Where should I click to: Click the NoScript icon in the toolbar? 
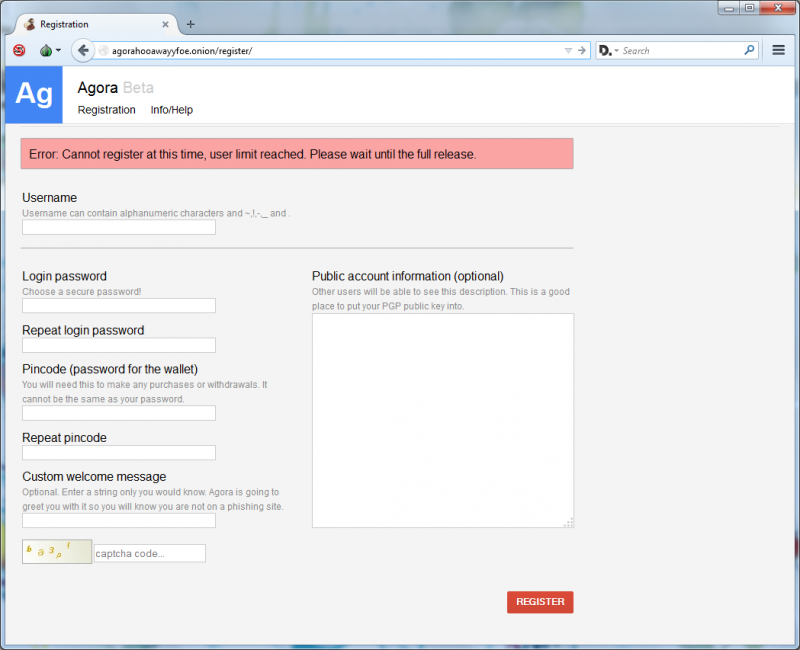point(19,50)
